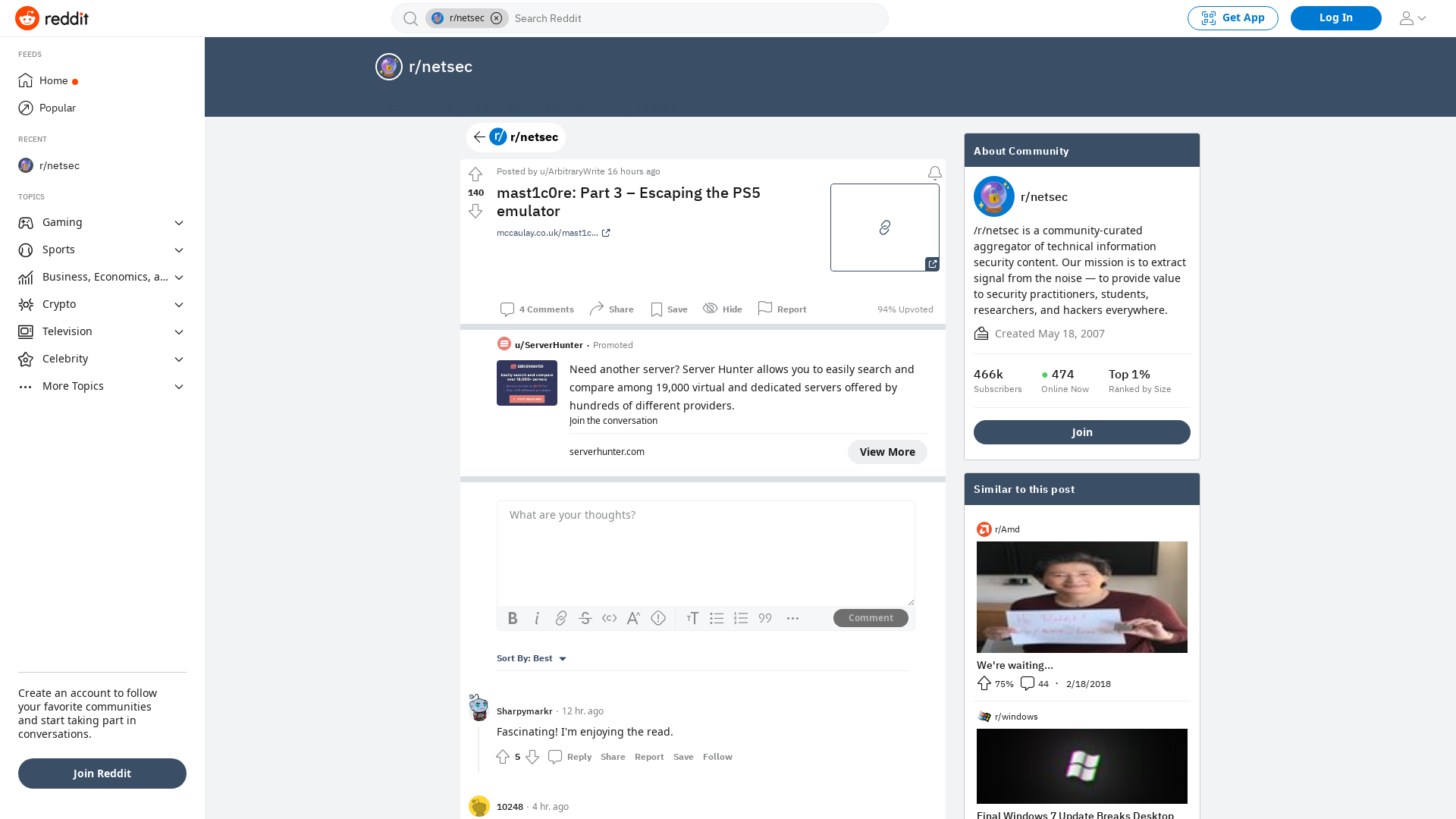Toggle bulleted list
This screenshot has height=819, width=1456.
(717, 619)
